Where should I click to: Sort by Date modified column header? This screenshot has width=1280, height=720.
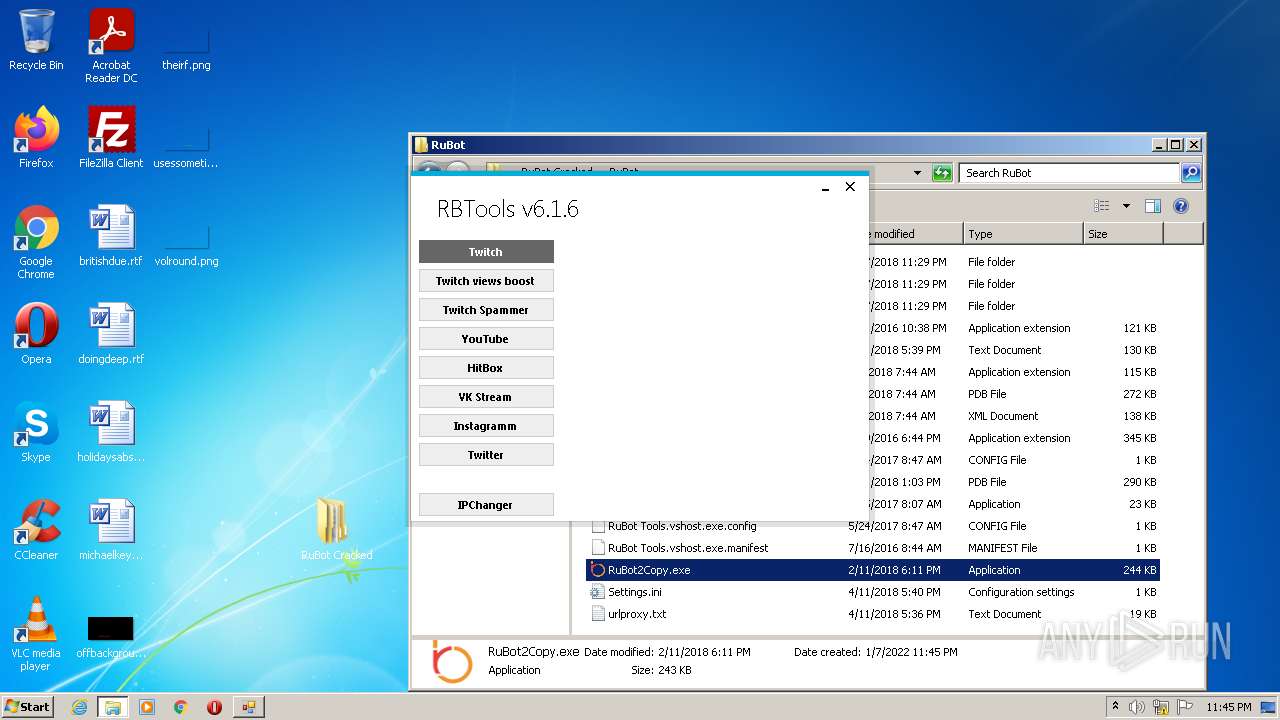(915, 234)
